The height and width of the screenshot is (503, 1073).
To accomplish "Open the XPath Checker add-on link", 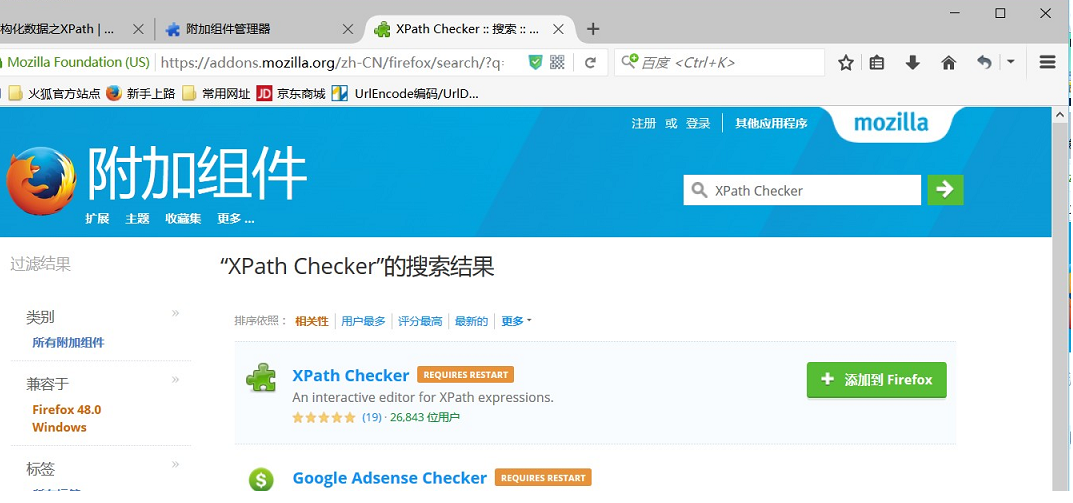I will click(350, 376).
